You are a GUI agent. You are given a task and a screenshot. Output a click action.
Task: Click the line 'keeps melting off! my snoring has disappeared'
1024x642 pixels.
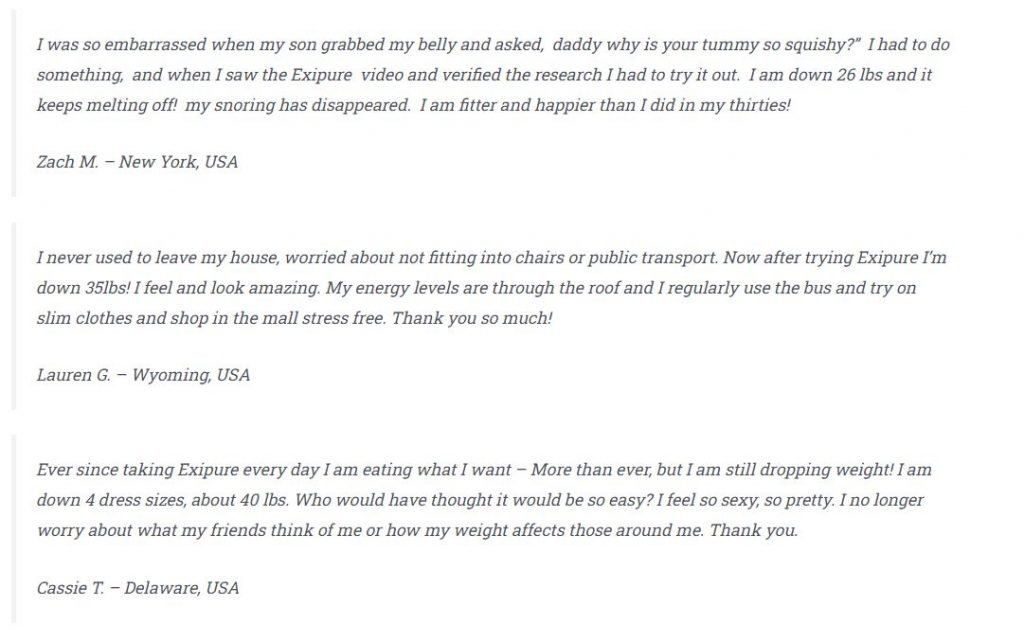(413, 104)
